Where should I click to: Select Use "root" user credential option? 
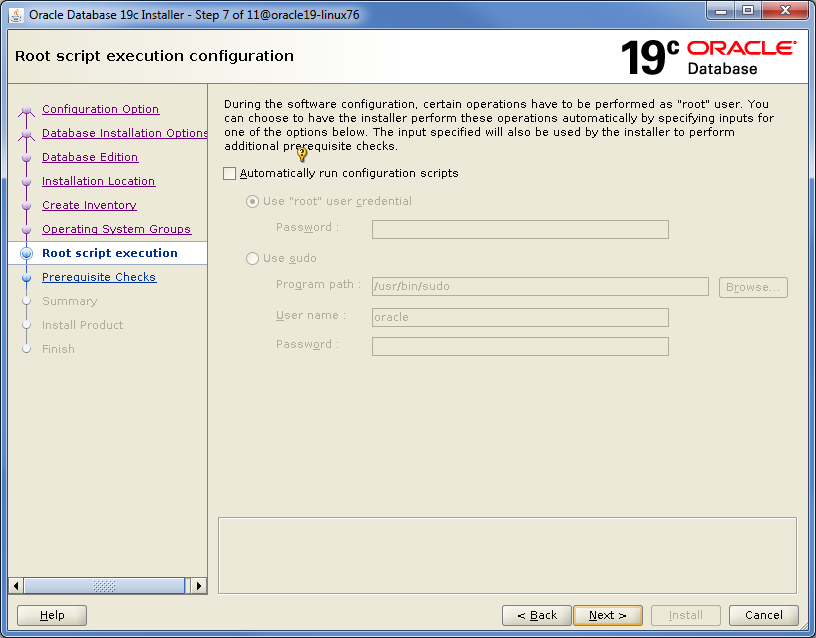pyautogui.click(x=252, y=202)
